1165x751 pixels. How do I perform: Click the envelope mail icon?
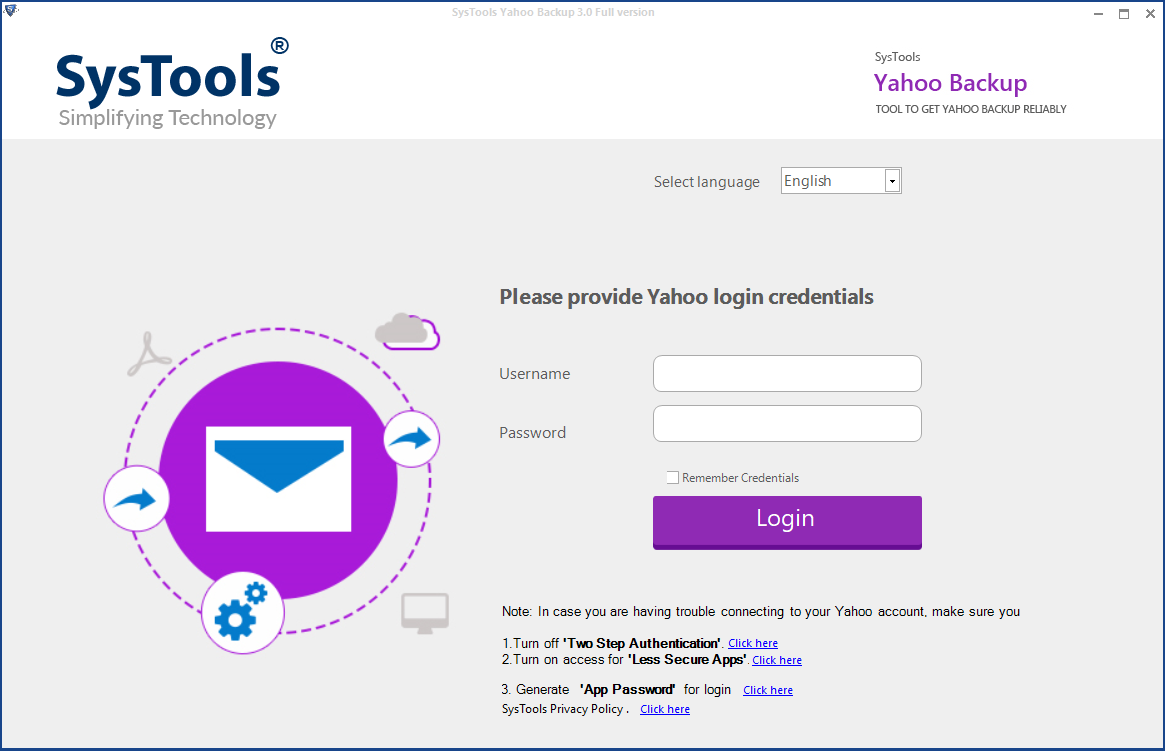tap(278, 479)
